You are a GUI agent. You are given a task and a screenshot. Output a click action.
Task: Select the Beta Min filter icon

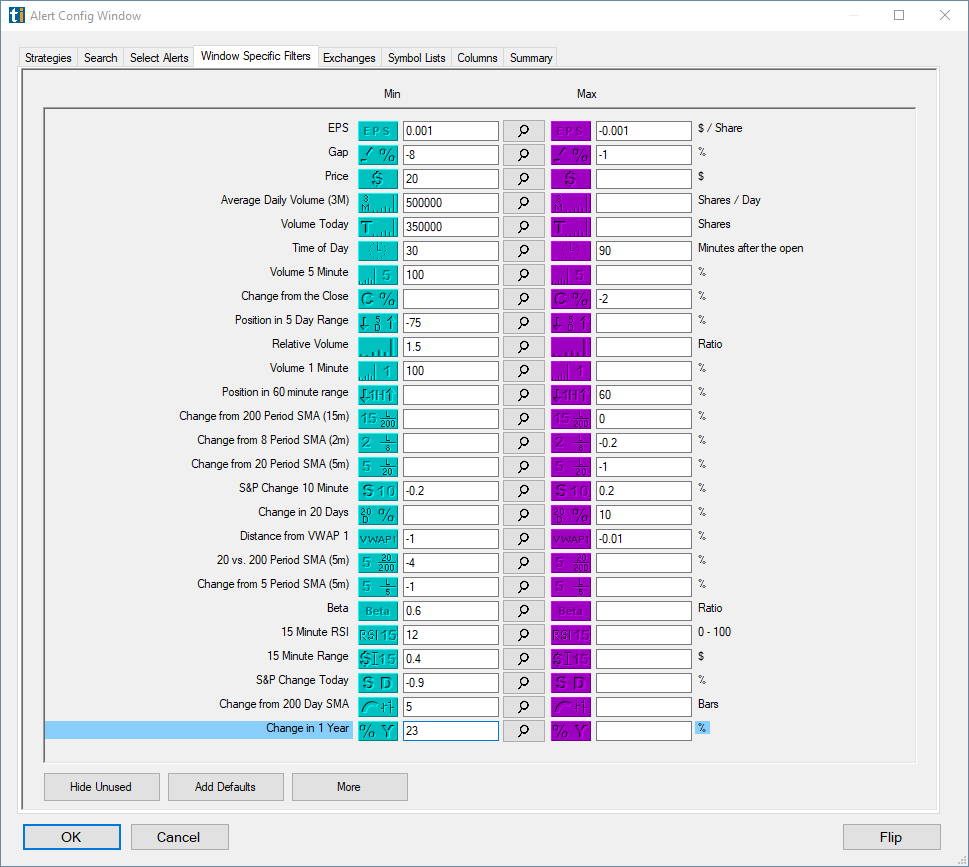click(377, 610)
